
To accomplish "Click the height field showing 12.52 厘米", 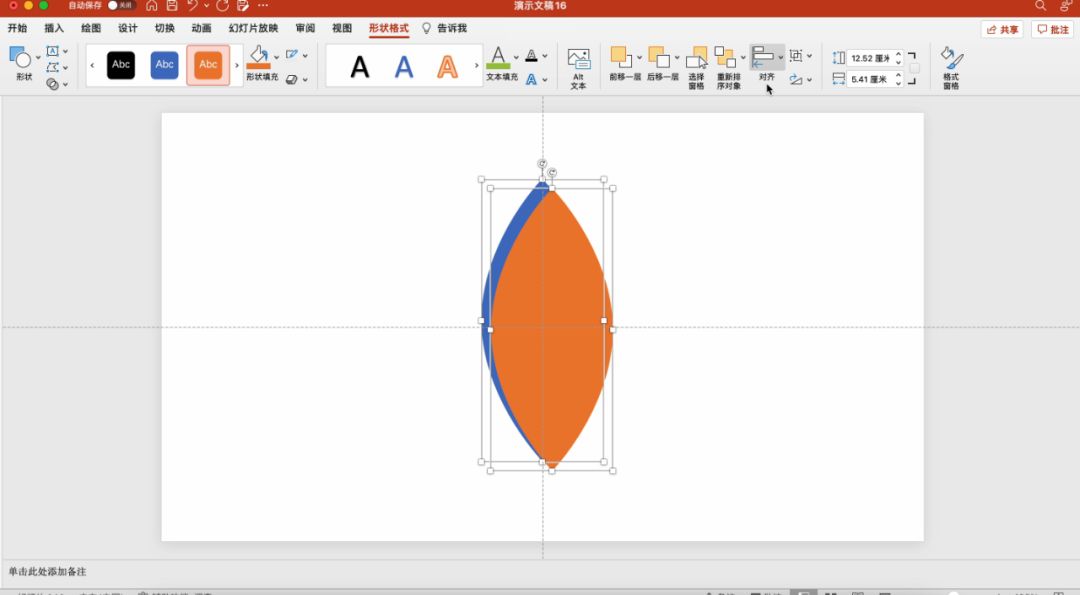I will tap(871, 59).
